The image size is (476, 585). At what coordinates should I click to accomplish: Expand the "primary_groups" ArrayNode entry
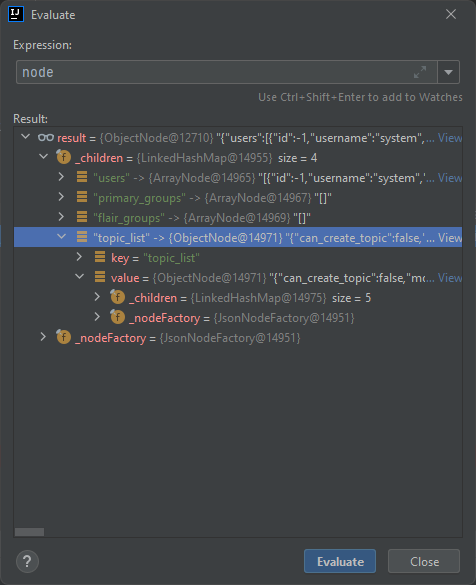pos(62,197)
